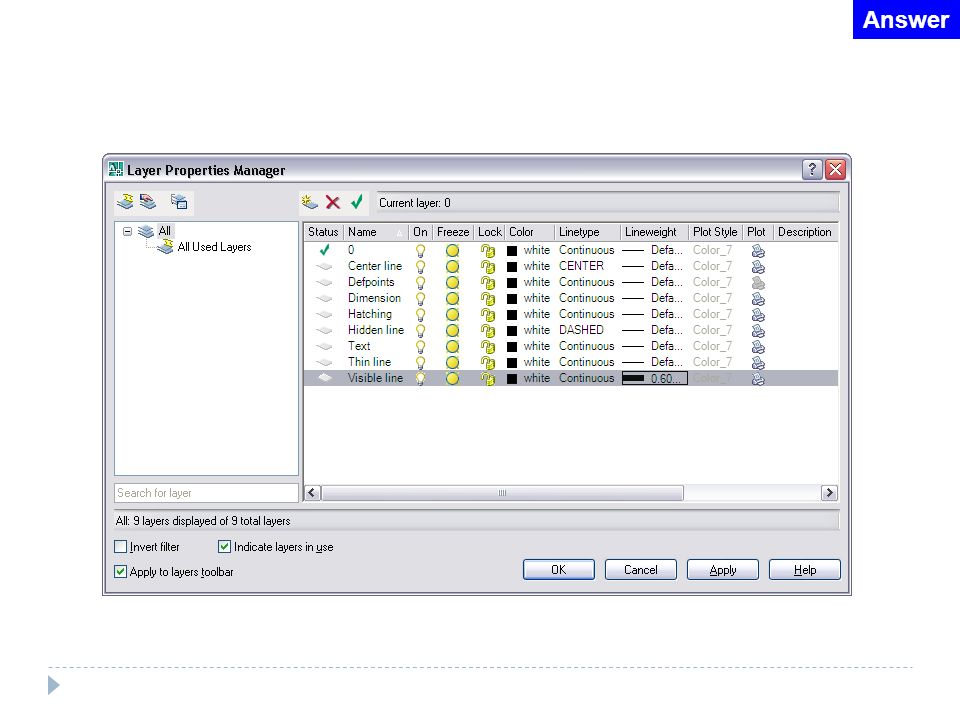Create a new layer with New Layer icon
This screenshot has height=720, width=960.
tap(309, 202)
